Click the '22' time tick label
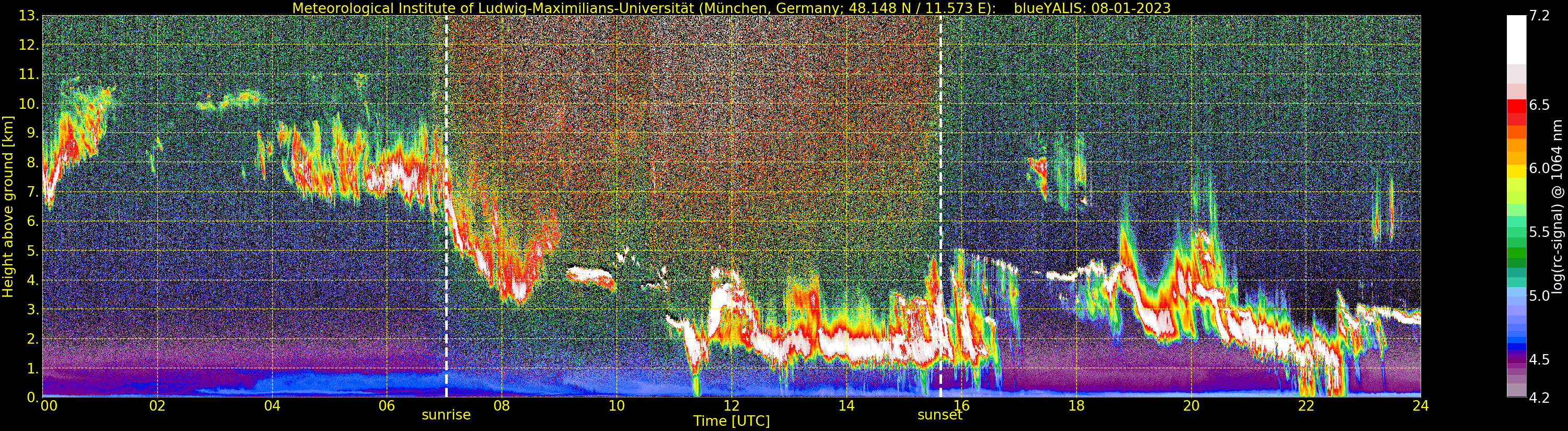 [x=1306, y=406]
